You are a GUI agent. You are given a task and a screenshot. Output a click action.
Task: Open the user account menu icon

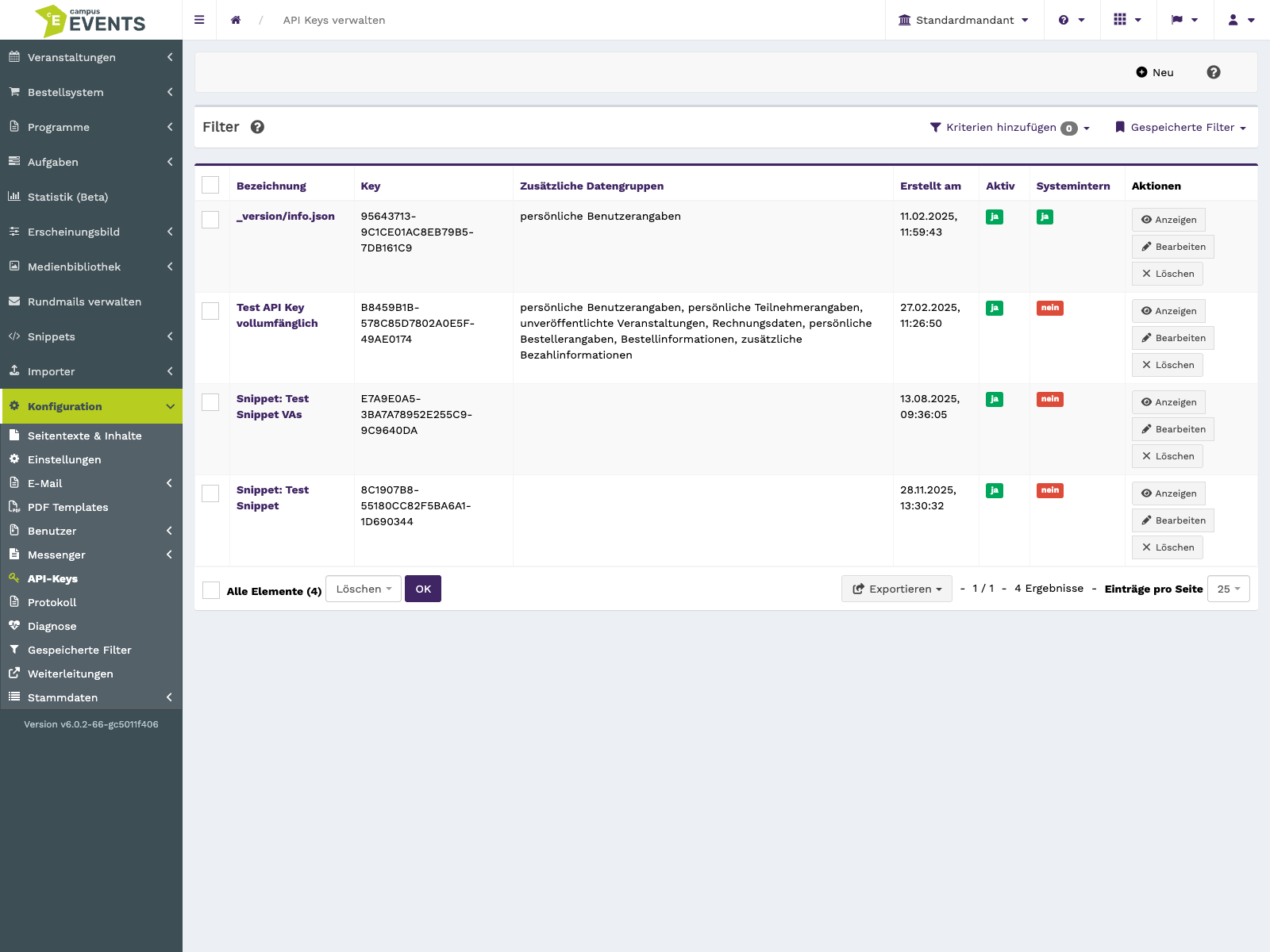[x=1241, y=20]
